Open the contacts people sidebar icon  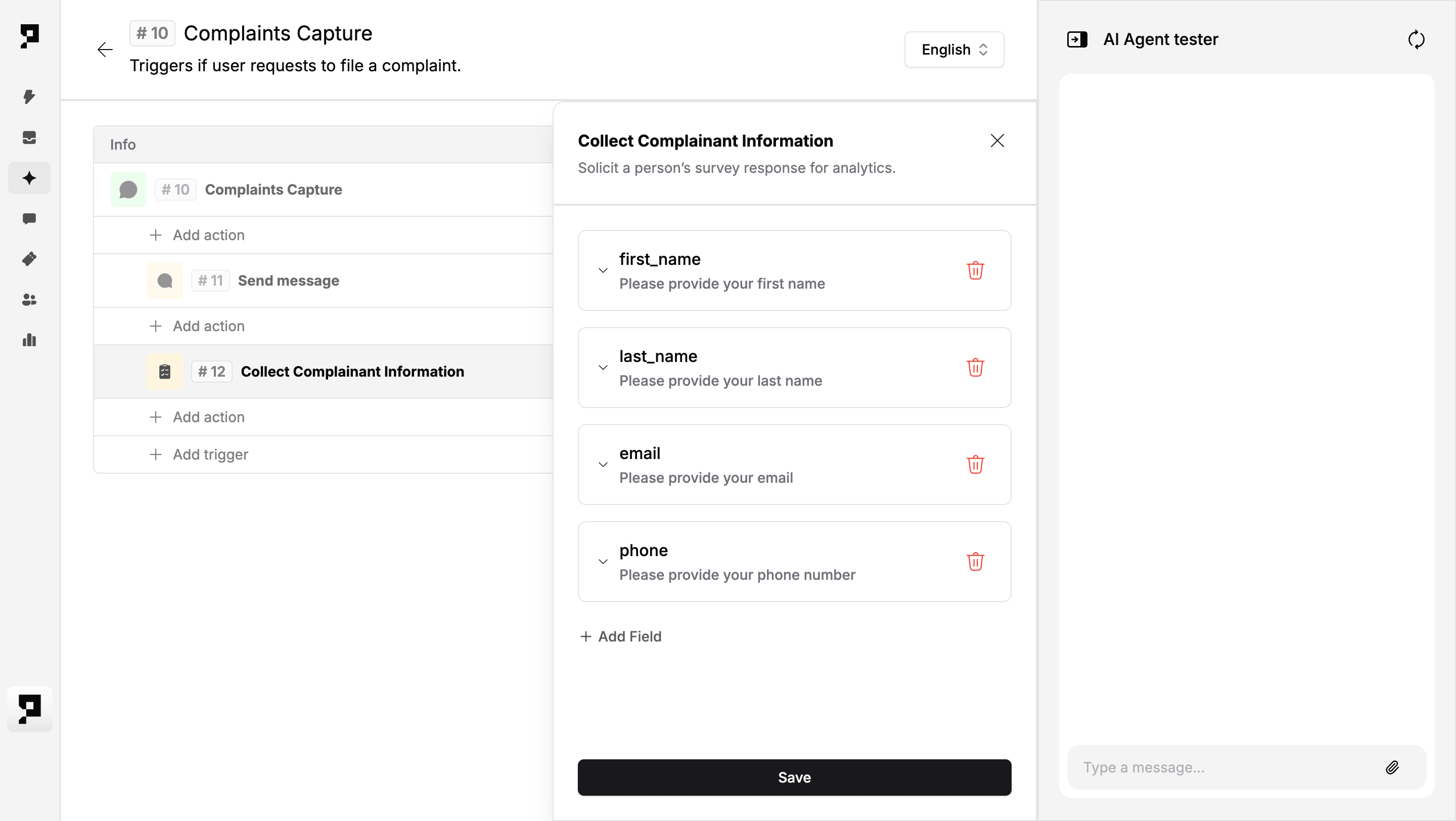click(29, 299)
